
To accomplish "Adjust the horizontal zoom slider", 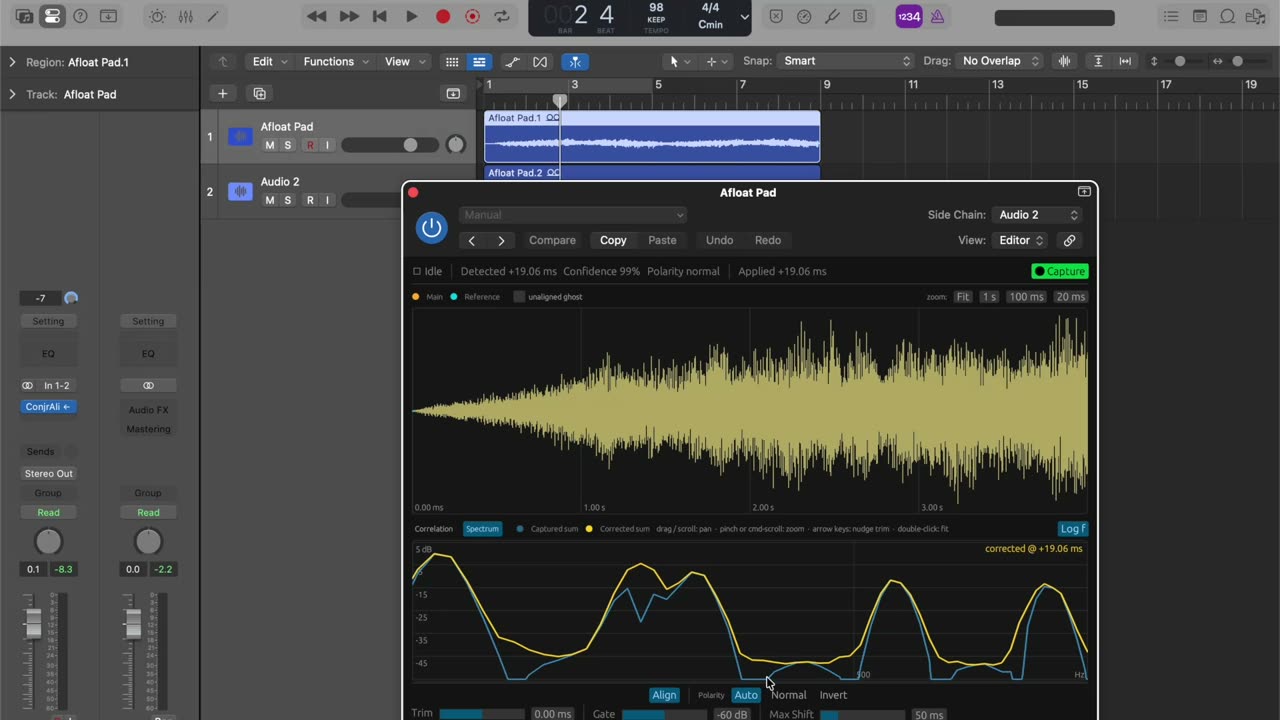I will click(x=1237, y=61).
